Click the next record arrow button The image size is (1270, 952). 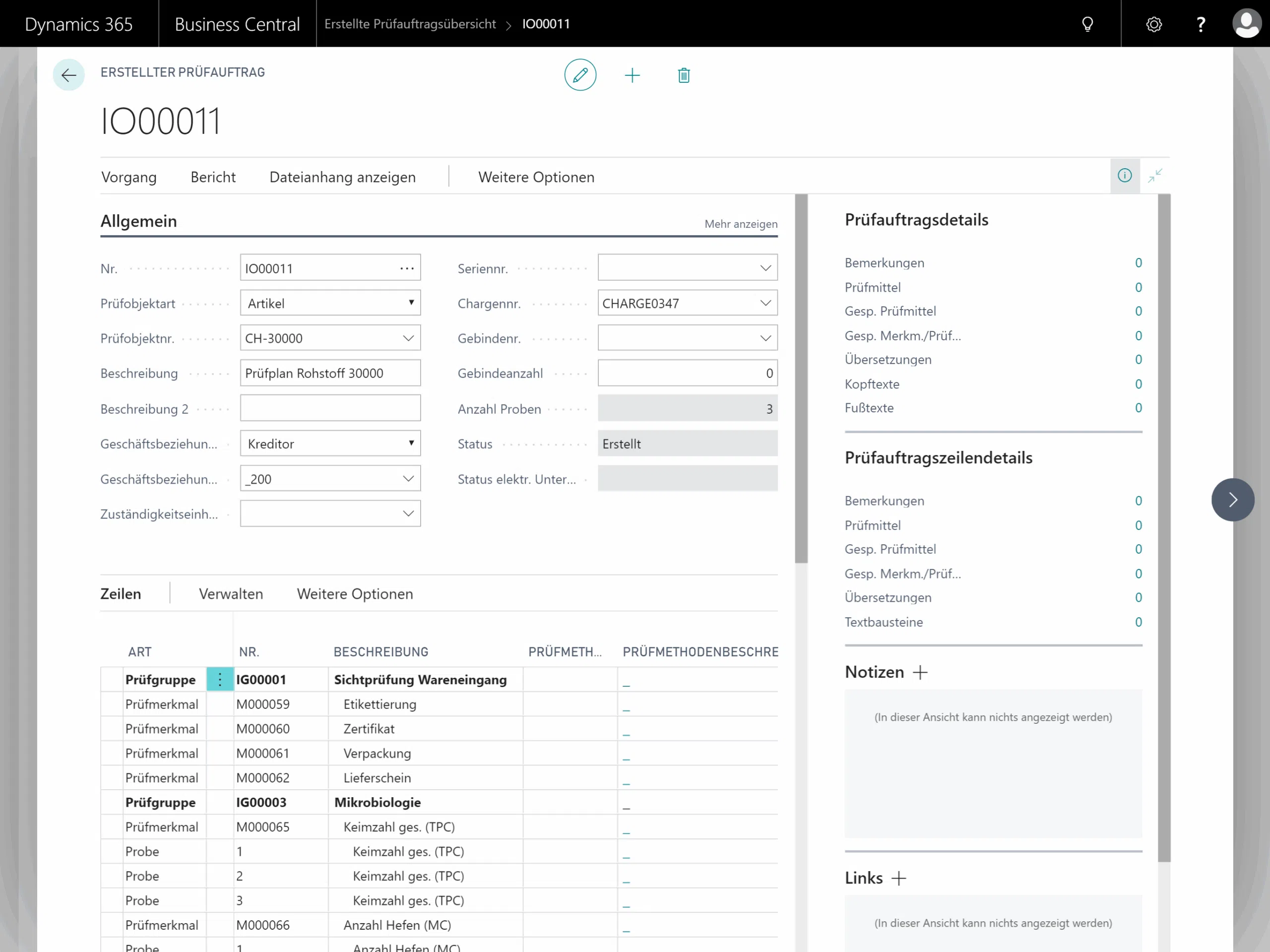pyautogui.click(x=1232, y=499)
